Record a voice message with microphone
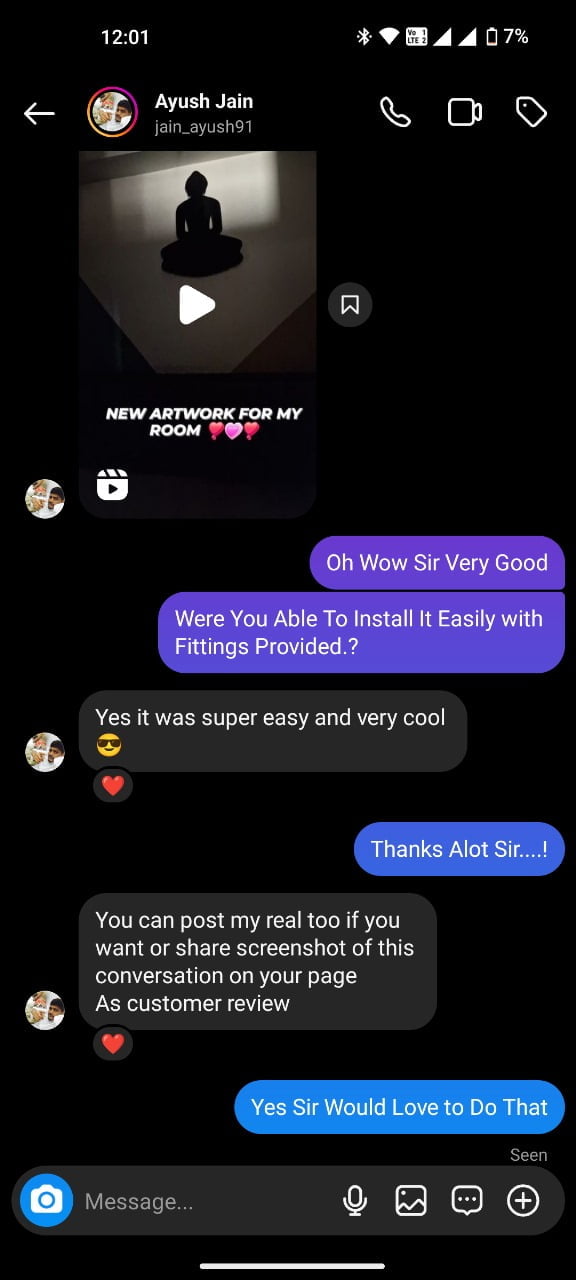This screenshot has height=1280, width=576. 355,1201
